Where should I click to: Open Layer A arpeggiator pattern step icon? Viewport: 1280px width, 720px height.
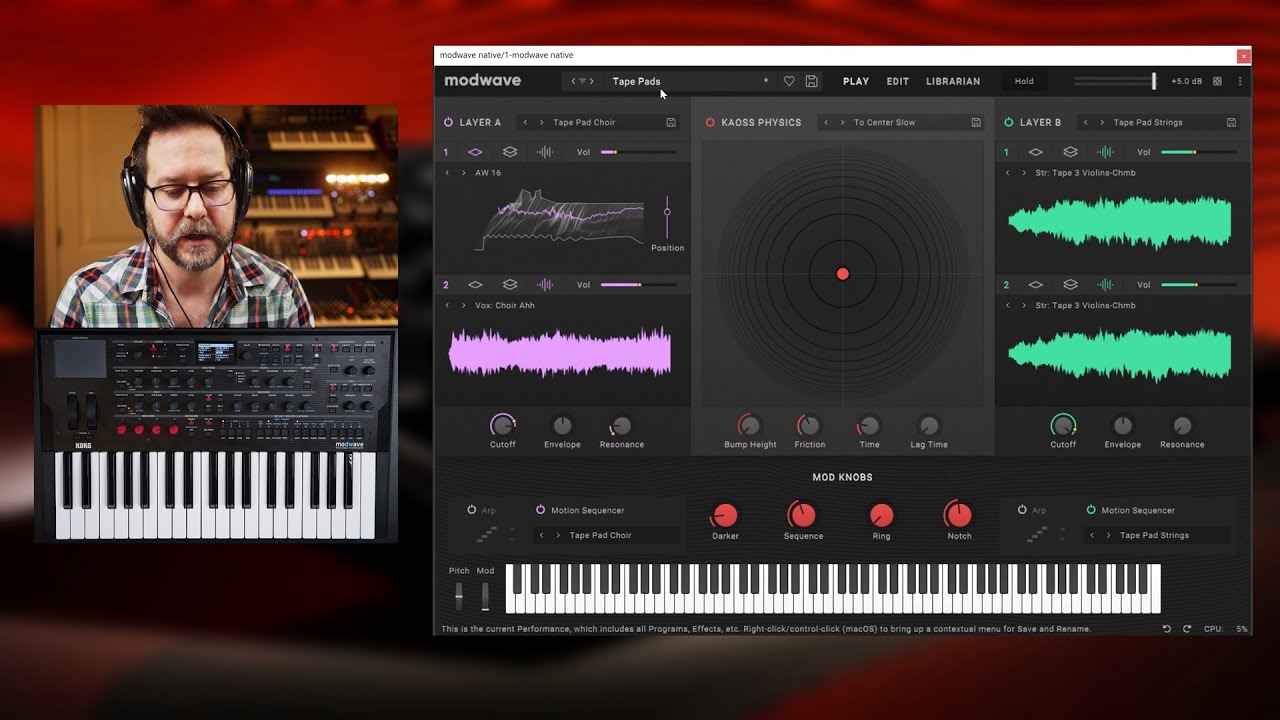(x=487, y=535)
